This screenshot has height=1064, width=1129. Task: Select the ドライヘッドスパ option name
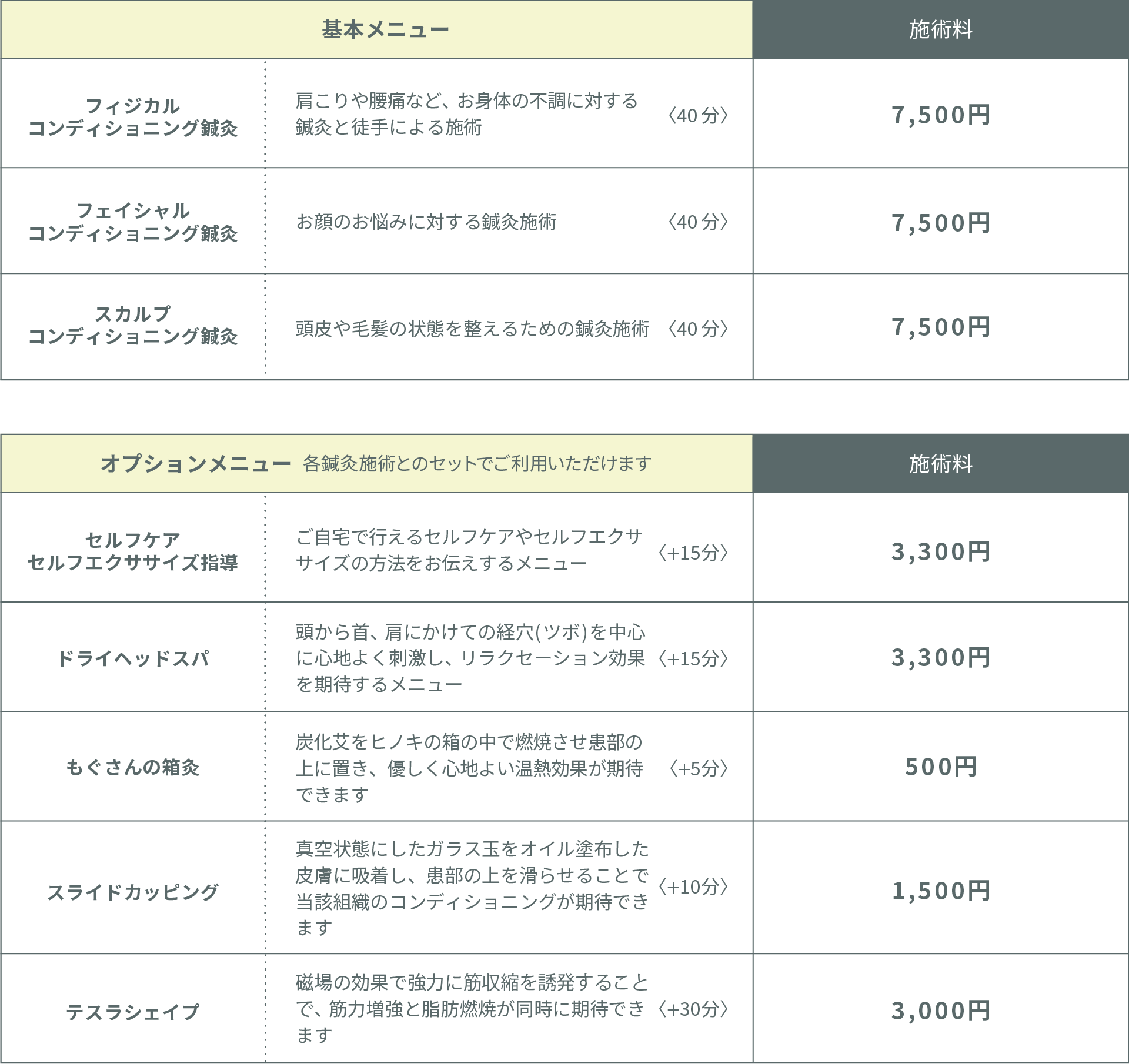point(133,658)
